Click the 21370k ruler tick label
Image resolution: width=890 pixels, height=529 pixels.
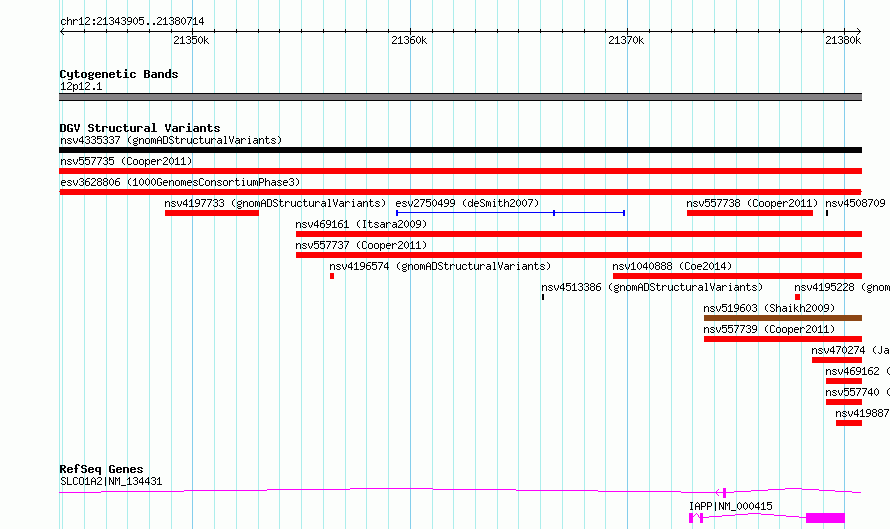tap(626, 40)
